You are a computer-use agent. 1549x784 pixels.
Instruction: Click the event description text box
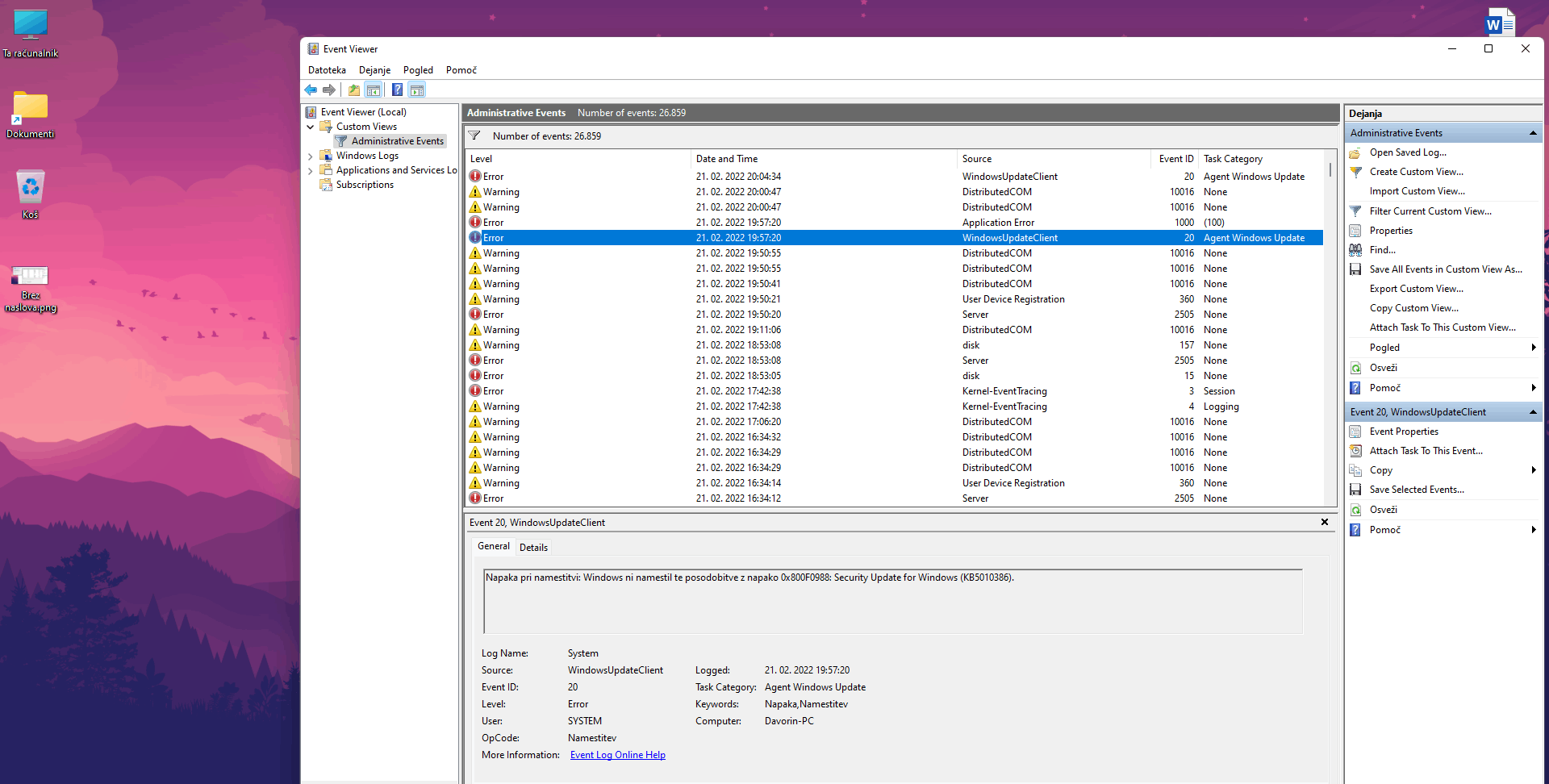[892, 602]
